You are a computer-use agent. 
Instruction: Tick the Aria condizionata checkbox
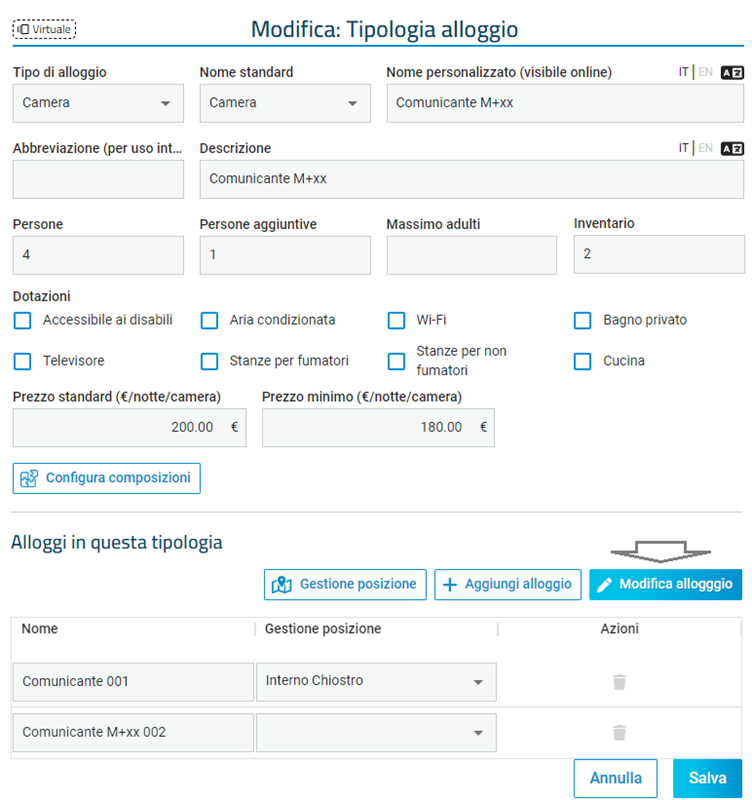point(209,320)
